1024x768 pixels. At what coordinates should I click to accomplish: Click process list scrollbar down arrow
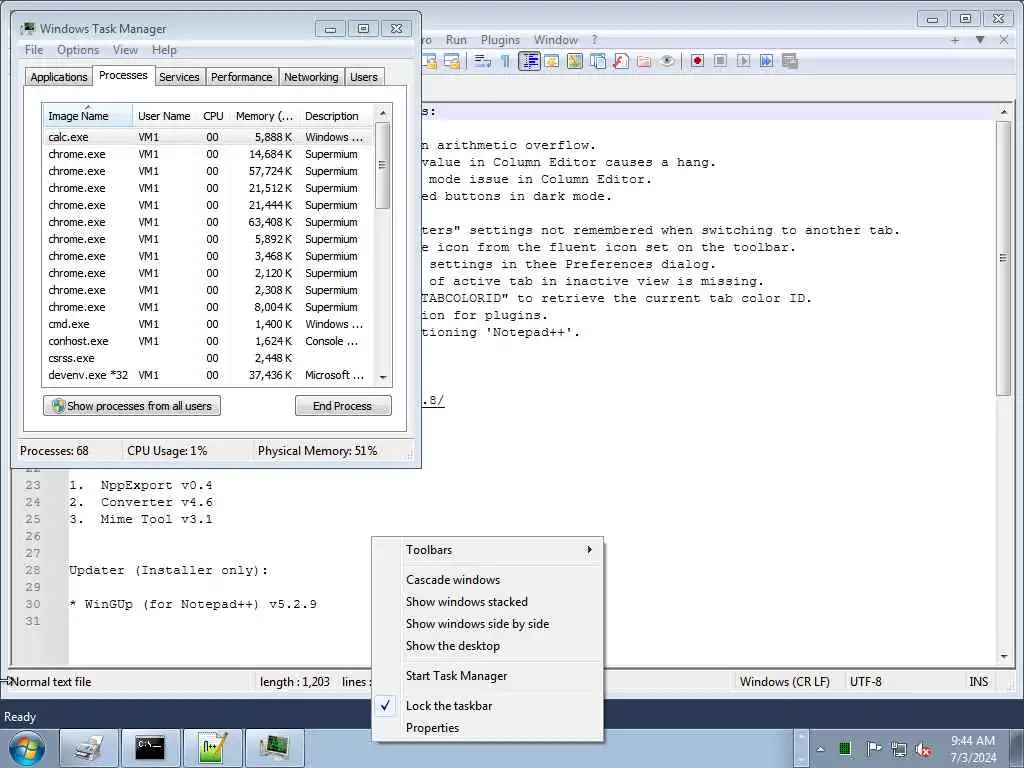click(383, 377)
